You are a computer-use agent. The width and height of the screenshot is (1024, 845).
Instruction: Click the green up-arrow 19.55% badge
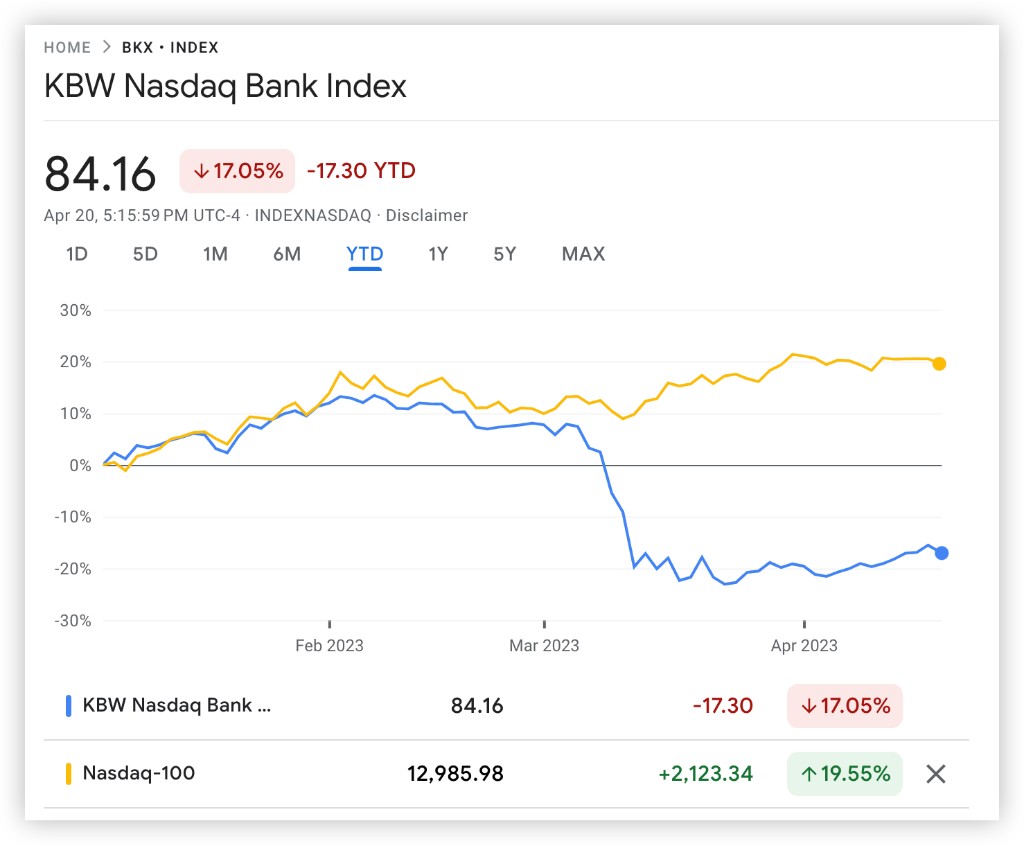[844, 773]
